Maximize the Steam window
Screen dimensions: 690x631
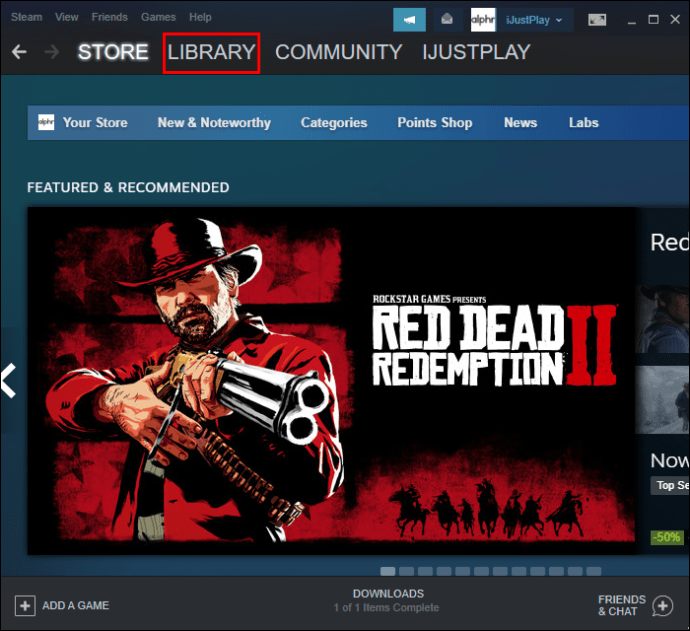[653, 20]
